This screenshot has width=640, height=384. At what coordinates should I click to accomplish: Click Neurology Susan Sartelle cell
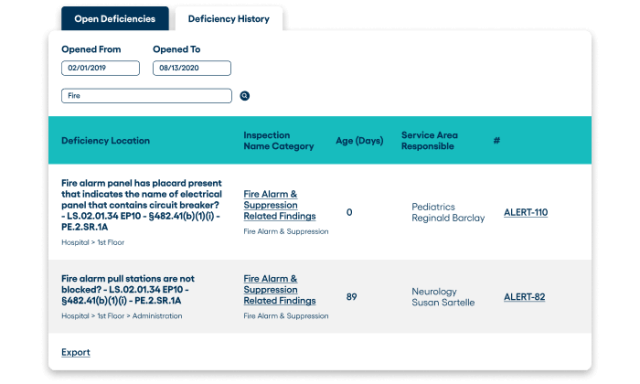tap(443, 297)
